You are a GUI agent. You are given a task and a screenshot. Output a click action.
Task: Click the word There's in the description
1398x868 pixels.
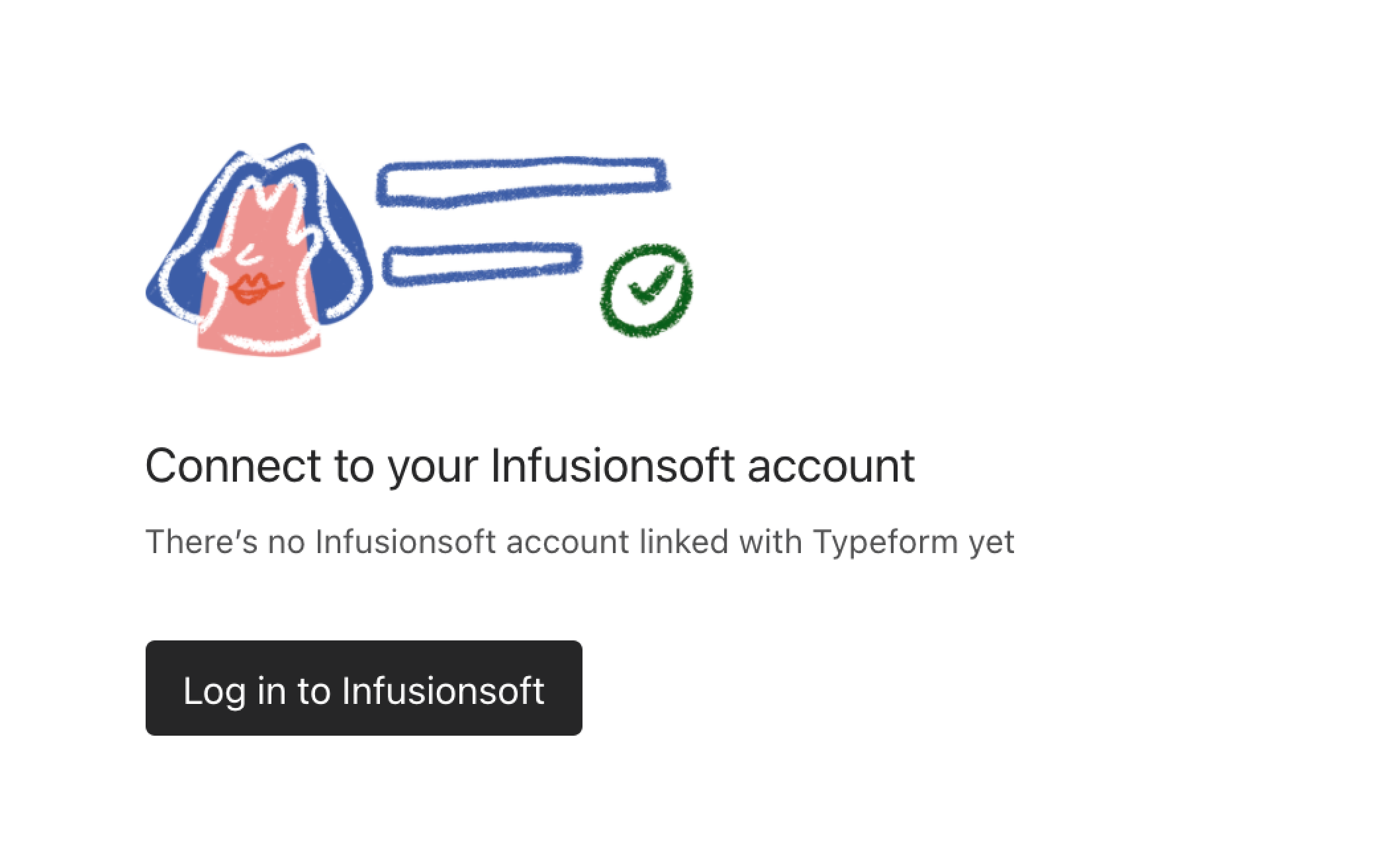tap(201, 541)
